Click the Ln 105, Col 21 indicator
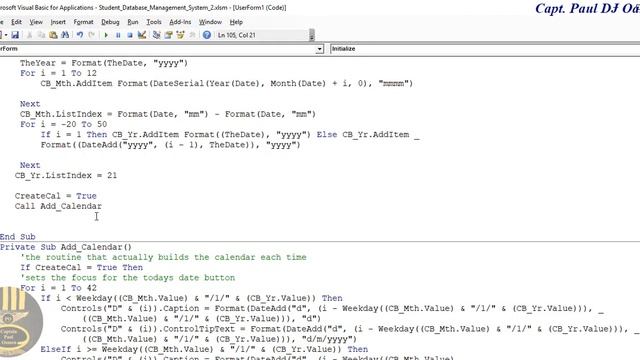 click(x=237, y=35)
